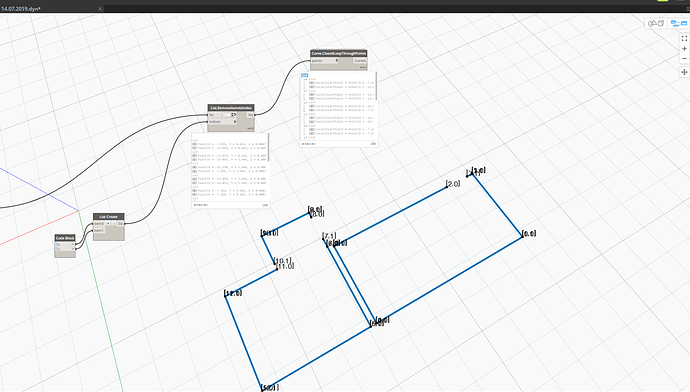690x392 pixels.
Task: Switch to 3D geometry preview navigation
Action: pyautogui.click(x=656, y=23)
